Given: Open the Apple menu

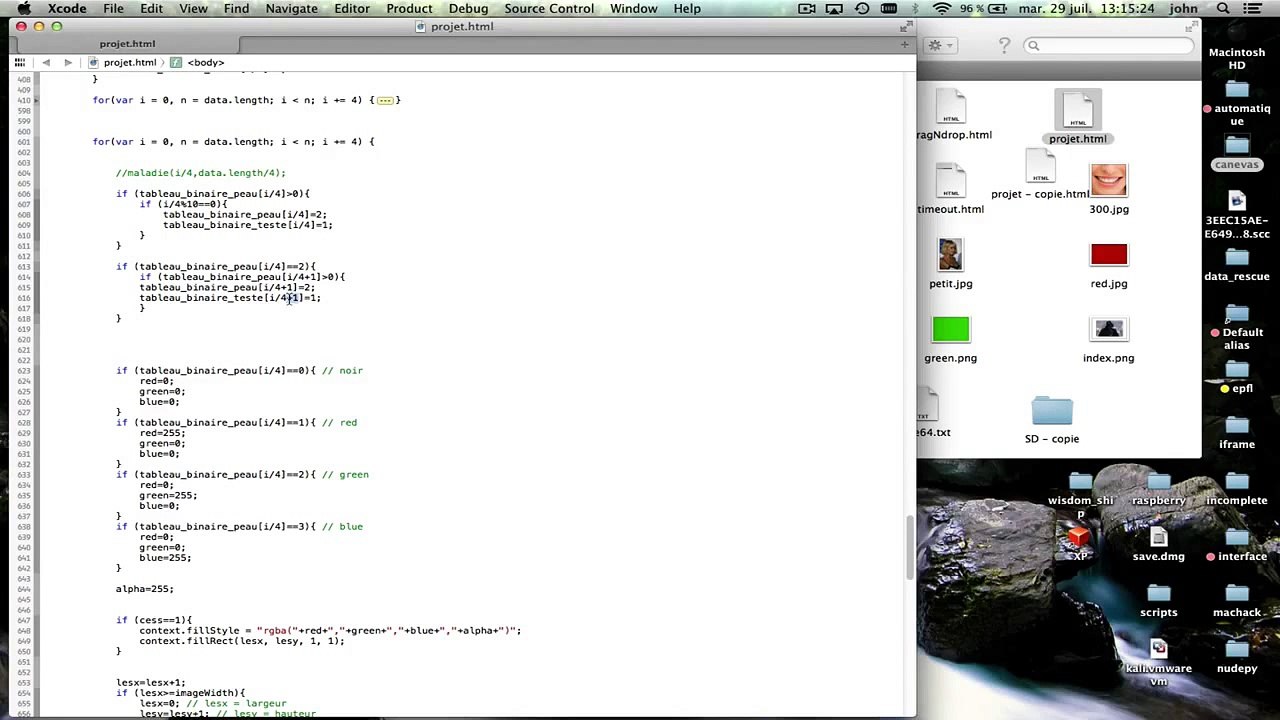Looking at the screenshot, I should (24, 9).
